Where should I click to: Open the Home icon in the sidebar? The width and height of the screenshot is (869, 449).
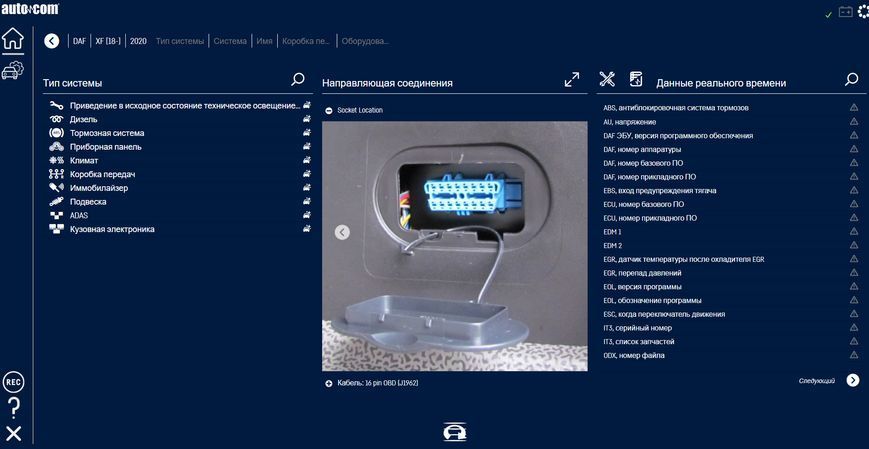point(12,39)
